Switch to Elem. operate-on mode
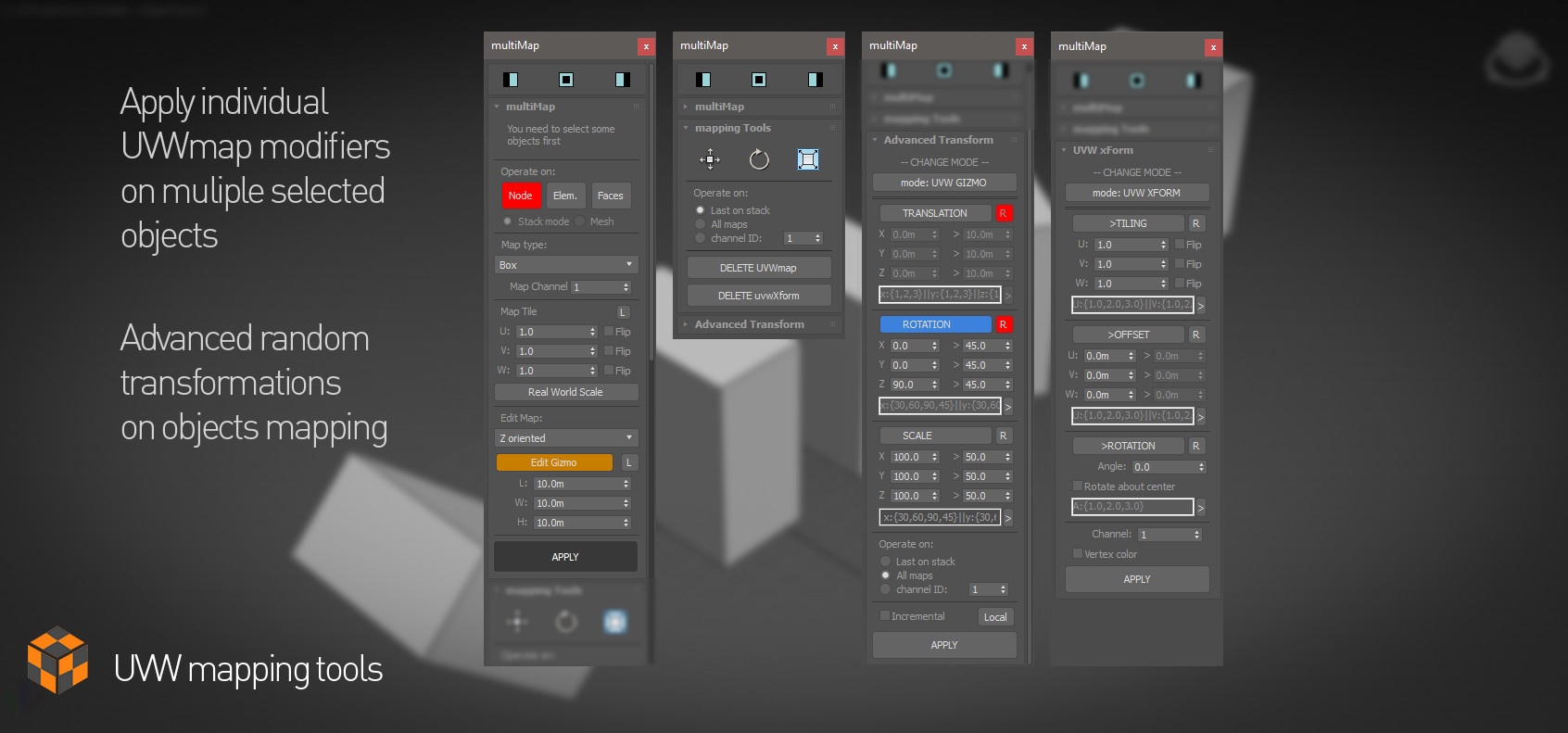Viewport: 1568px width, 733px height. click(565, 196)
